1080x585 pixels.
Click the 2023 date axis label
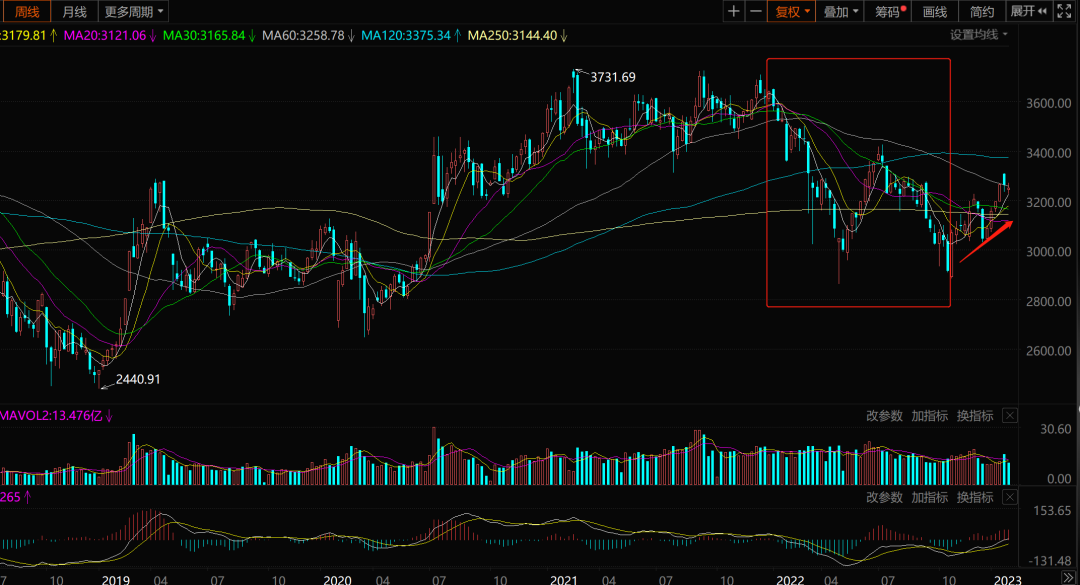tap(1008, 579)
